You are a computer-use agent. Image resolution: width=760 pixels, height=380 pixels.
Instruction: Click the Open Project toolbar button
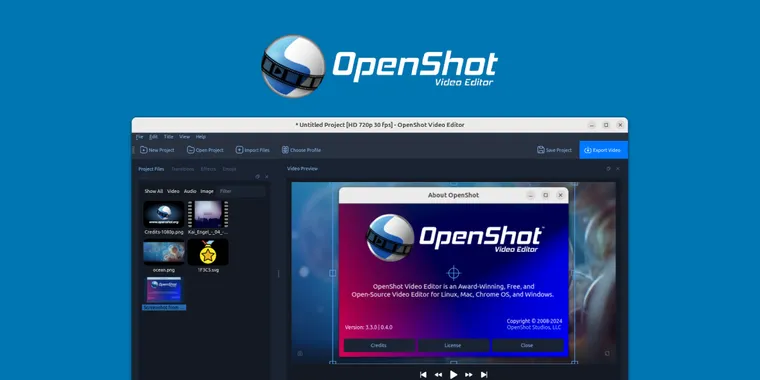pos(205,150)
